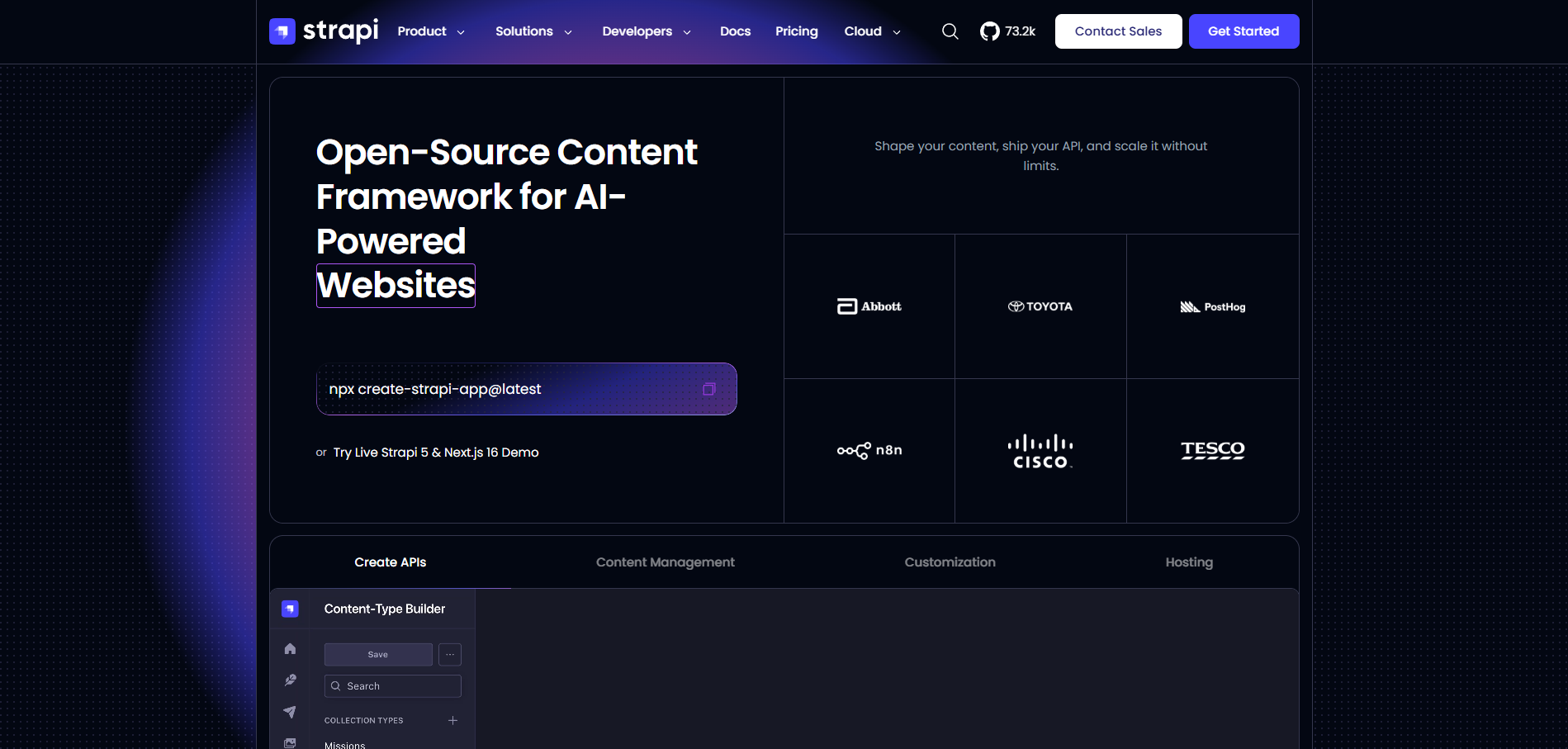
Task: Switch to the Hosting tab
Action: (x=1189, y=562)
